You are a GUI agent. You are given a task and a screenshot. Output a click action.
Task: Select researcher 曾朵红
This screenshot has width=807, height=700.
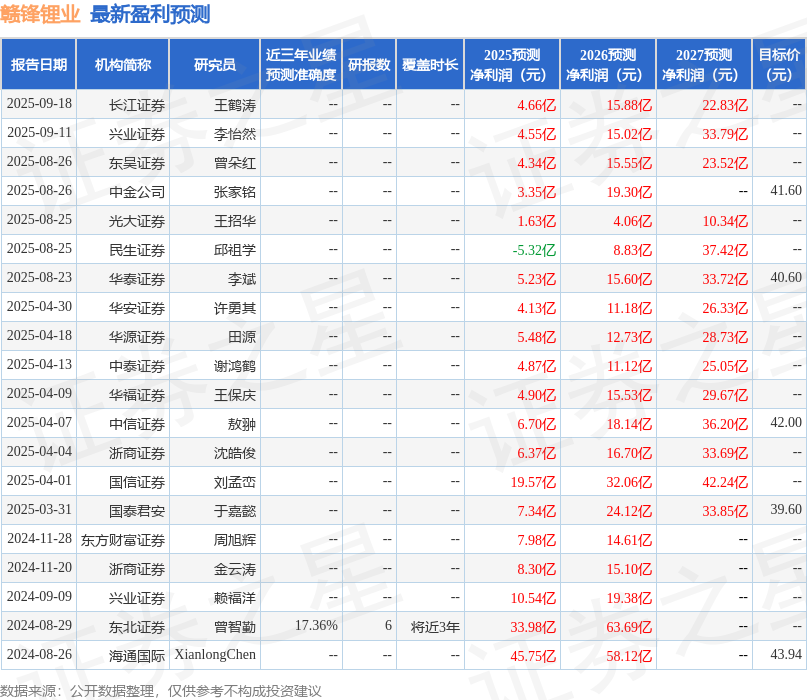235,163
